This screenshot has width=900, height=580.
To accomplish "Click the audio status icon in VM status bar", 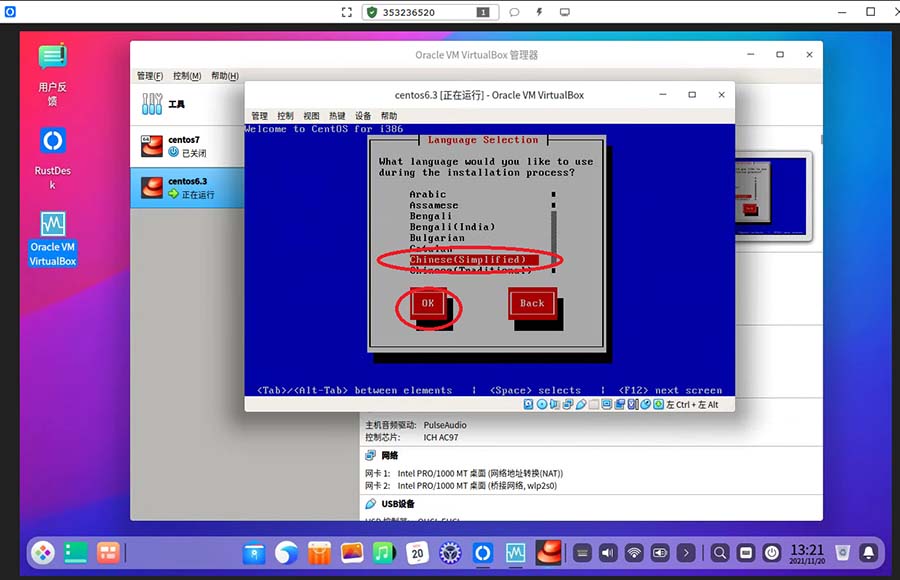I will point(554,404).
